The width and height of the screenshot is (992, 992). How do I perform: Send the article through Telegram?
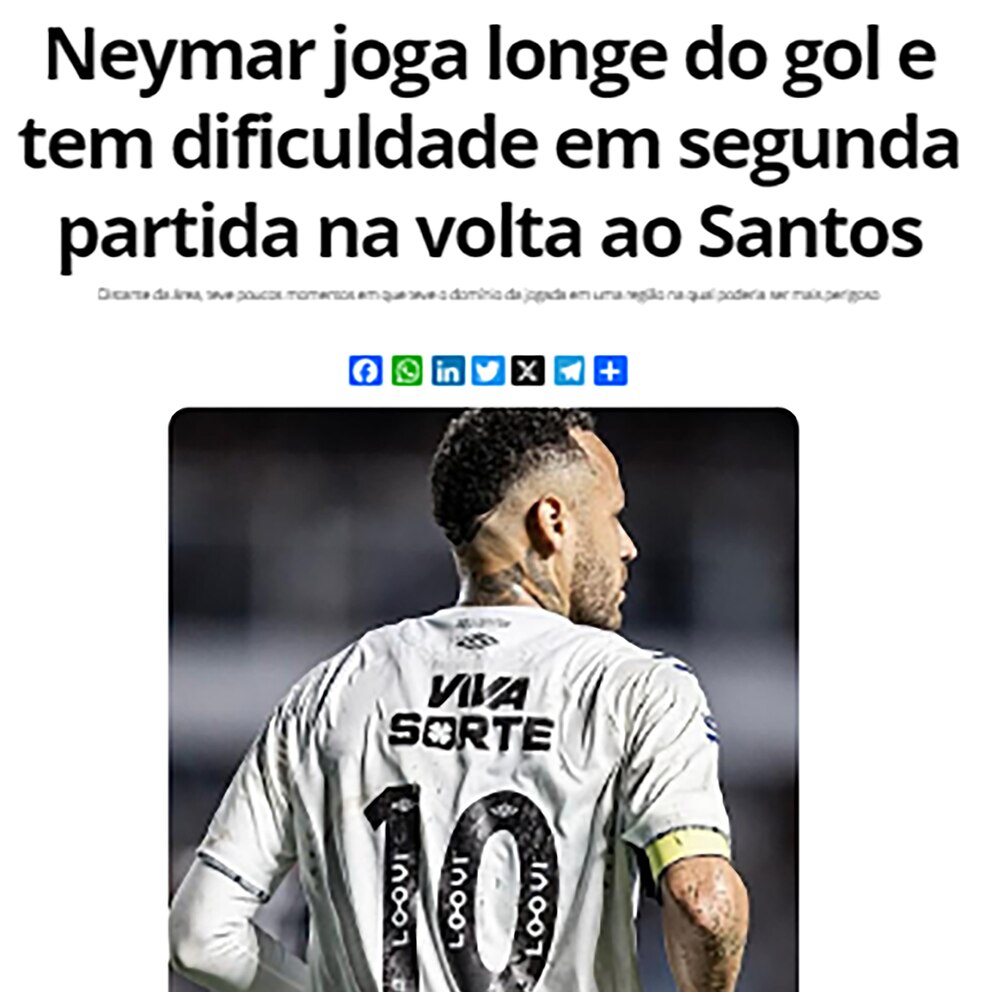569,371
